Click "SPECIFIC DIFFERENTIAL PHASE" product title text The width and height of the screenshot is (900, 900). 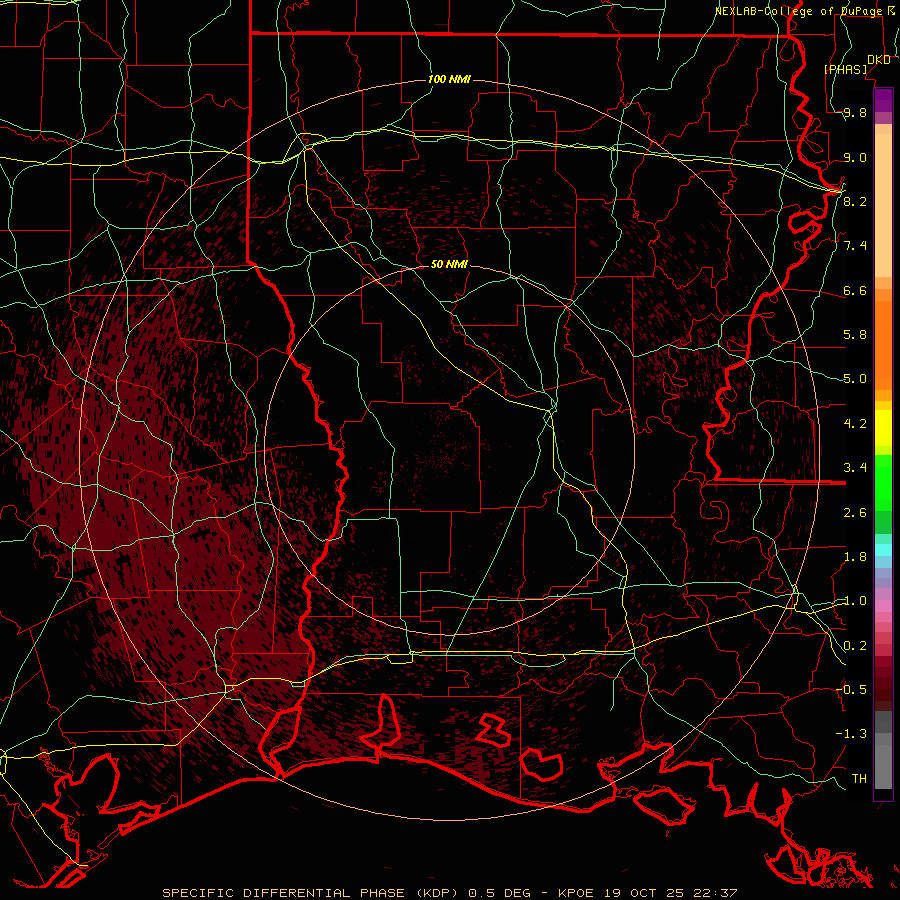(x=284, y=893)
